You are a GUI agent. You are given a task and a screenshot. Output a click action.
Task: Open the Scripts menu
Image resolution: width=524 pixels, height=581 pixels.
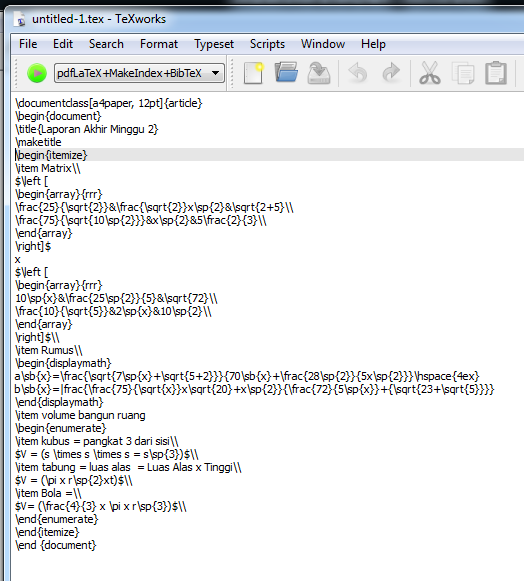(x=267, y=44)
